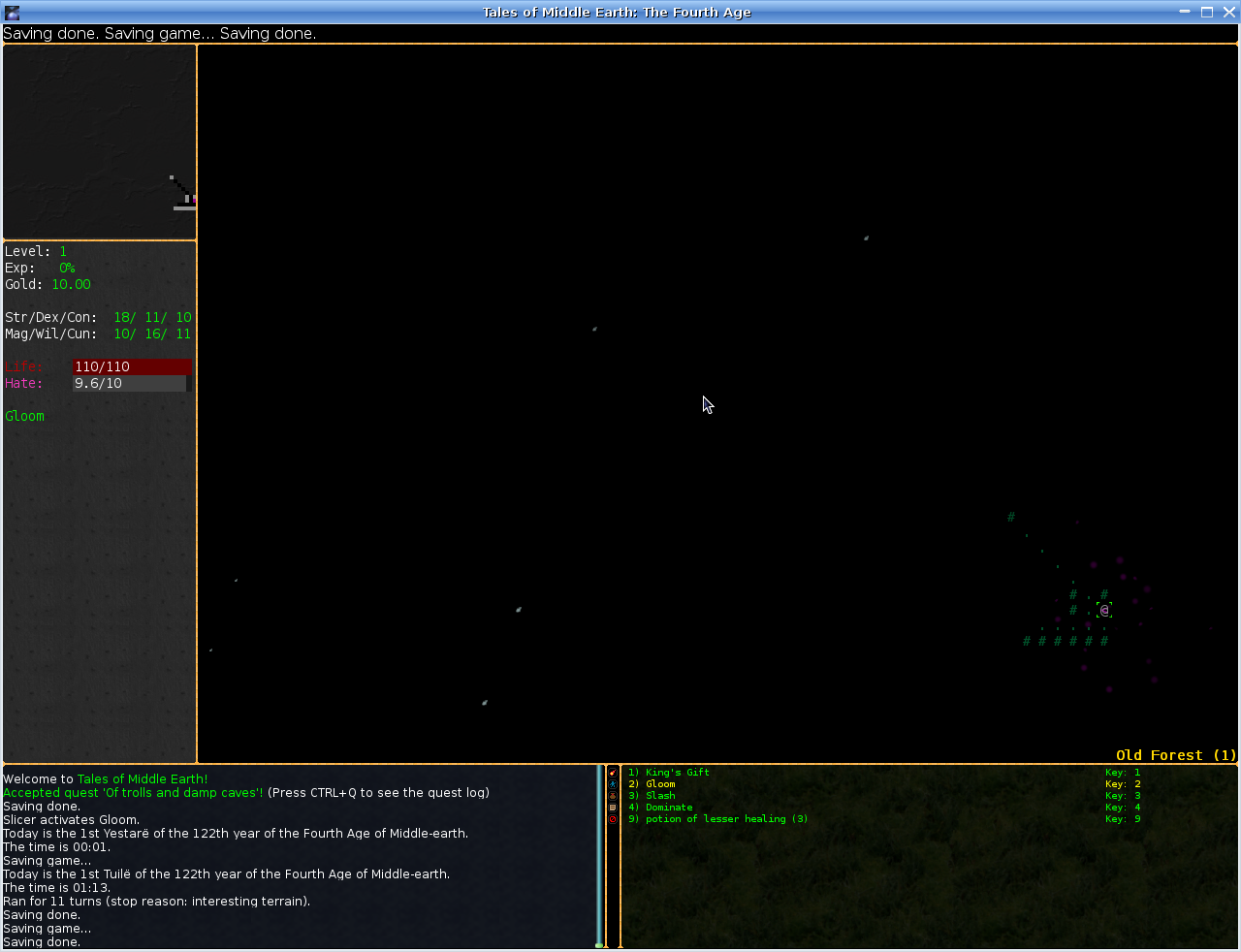This screenshot has width=1241, height=952.
Task: Click the '1st Yestarë' date log line
Action: click(x=236, y=833)
